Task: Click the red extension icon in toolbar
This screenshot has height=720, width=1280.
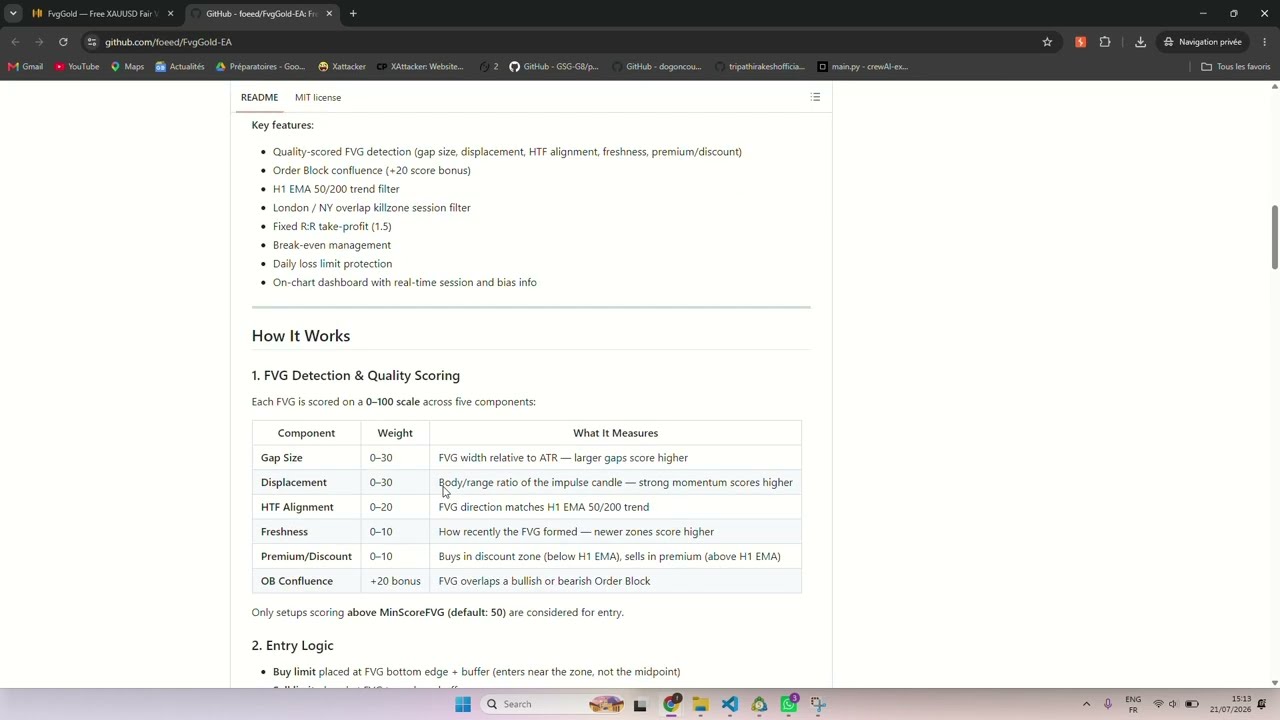Action: pyautogui.click(x=1081, y=42)
